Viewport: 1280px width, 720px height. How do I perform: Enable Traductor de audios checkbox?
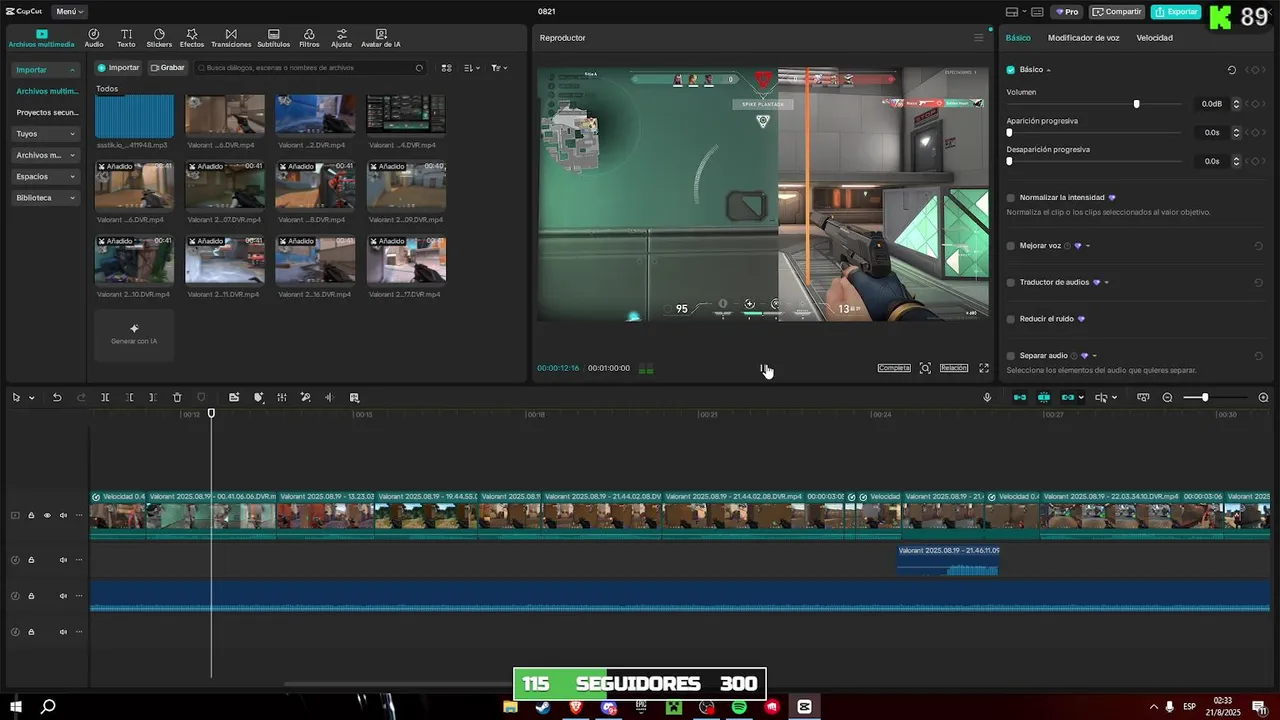[x=1010, y=283]
